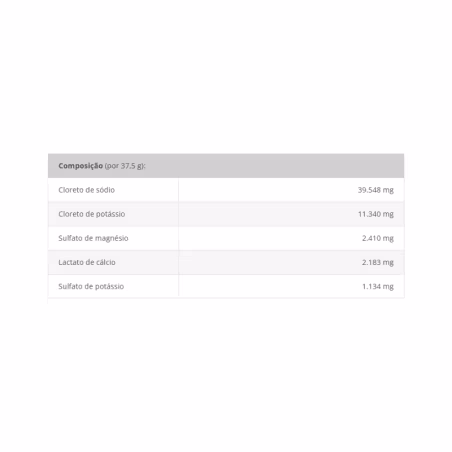The height and width of the screenshot is (452, 452).
Task: Click the 11.340 mg value
Action: click(x=376, y=214)
